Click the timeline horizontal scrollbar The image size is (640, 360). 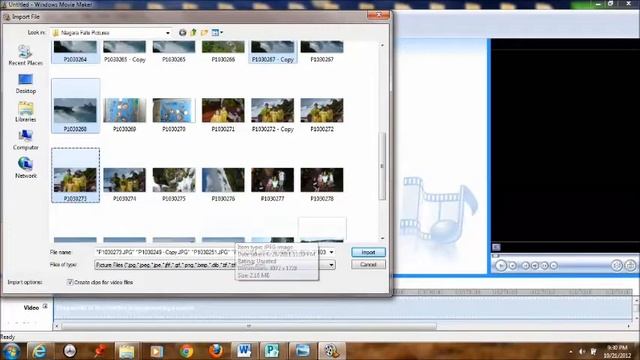tap(249, 326)
